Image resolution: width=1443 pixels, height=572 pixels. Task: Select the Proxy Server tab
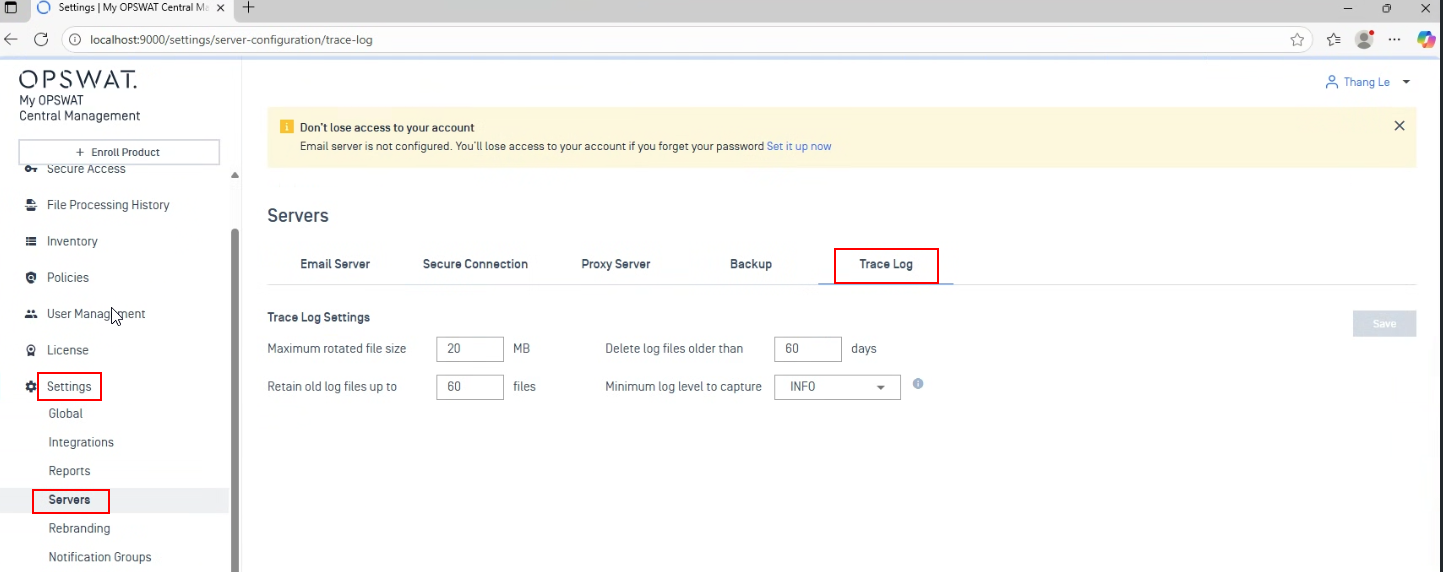(x=615, y=264)
